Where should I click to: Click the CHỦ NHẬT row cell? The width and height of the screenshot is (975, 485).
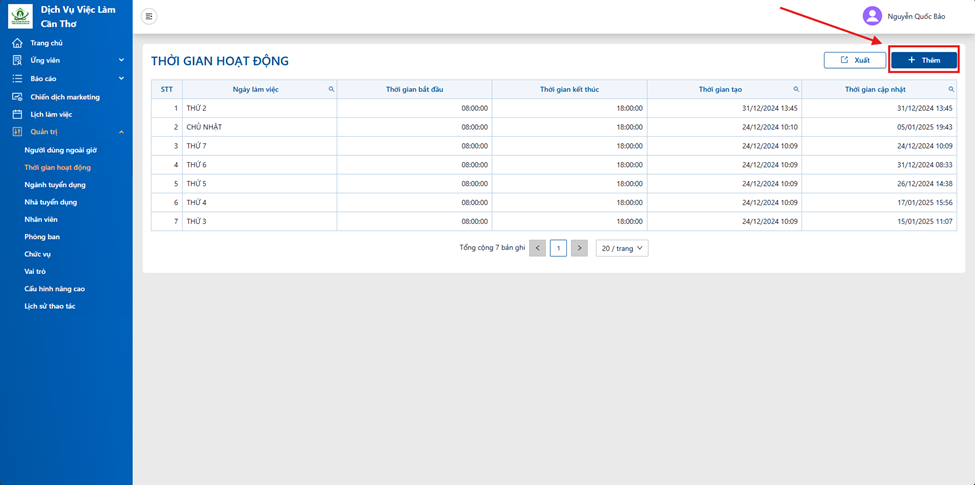point(260,127)
